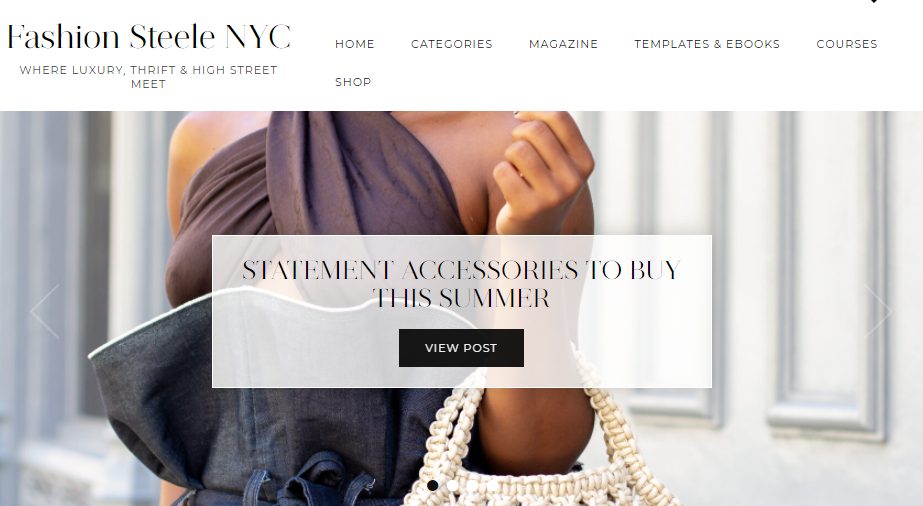923x506 pixels.
Task: Click the VIEW POST button
Action: [x=461, y=348]
